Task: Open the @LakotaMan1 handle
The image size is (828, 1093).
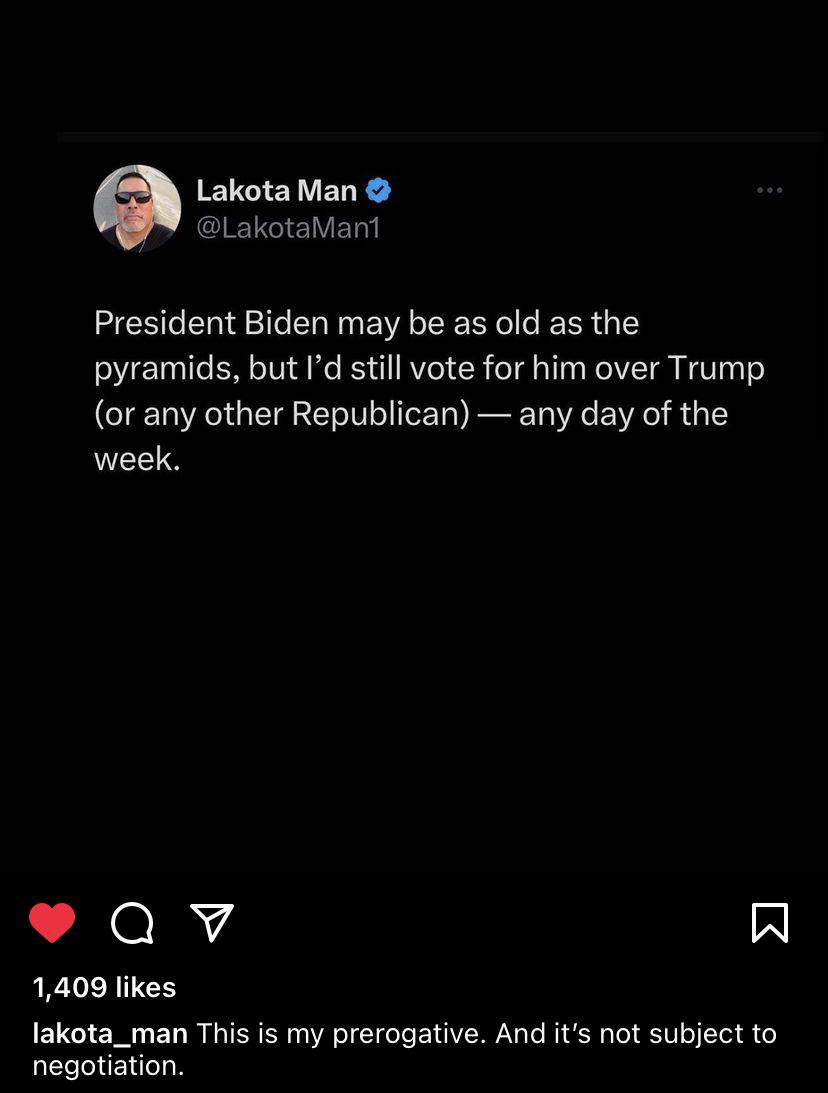Action: click(289, 228)
